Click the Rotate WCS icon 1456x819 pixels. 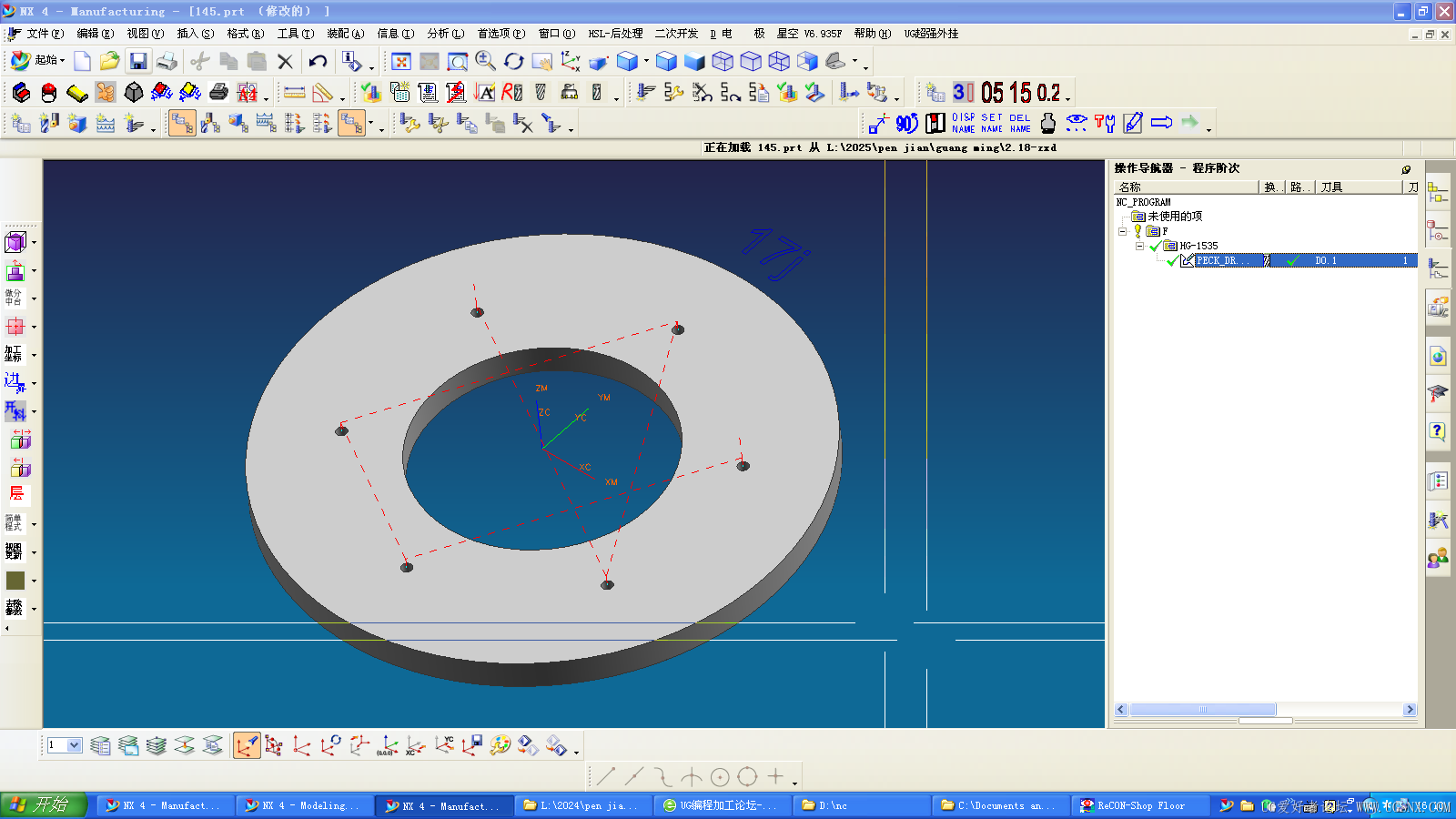point(330,746)
